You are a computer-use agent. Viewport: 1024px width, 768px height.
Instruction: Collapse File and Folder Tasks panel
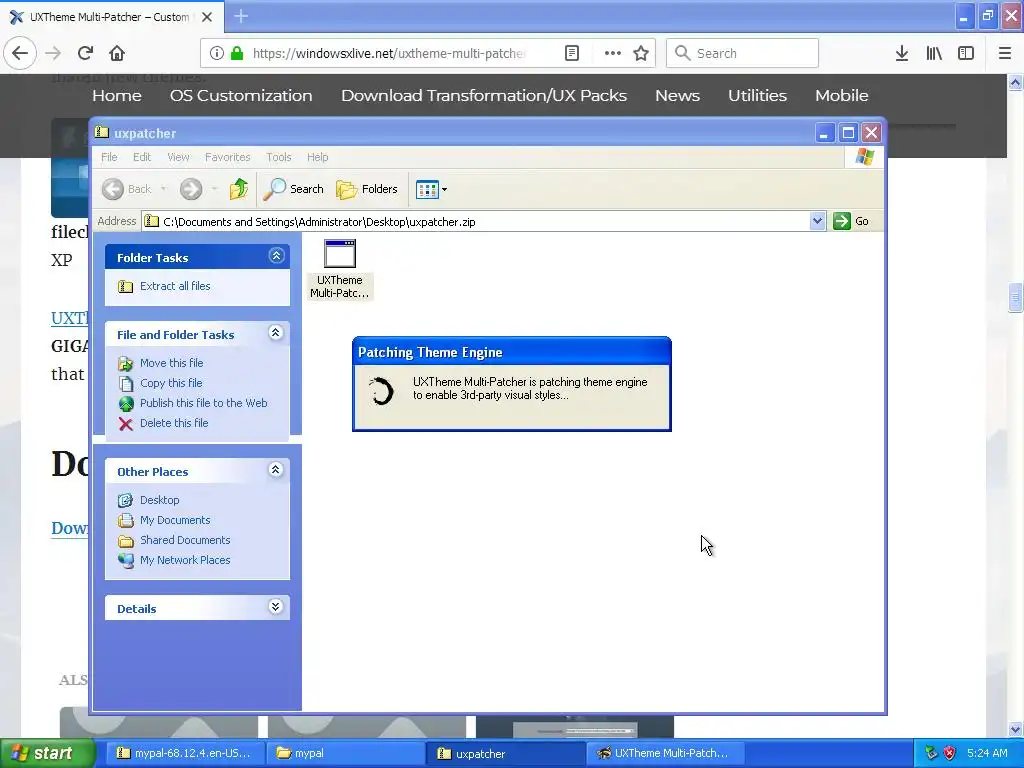276,333
